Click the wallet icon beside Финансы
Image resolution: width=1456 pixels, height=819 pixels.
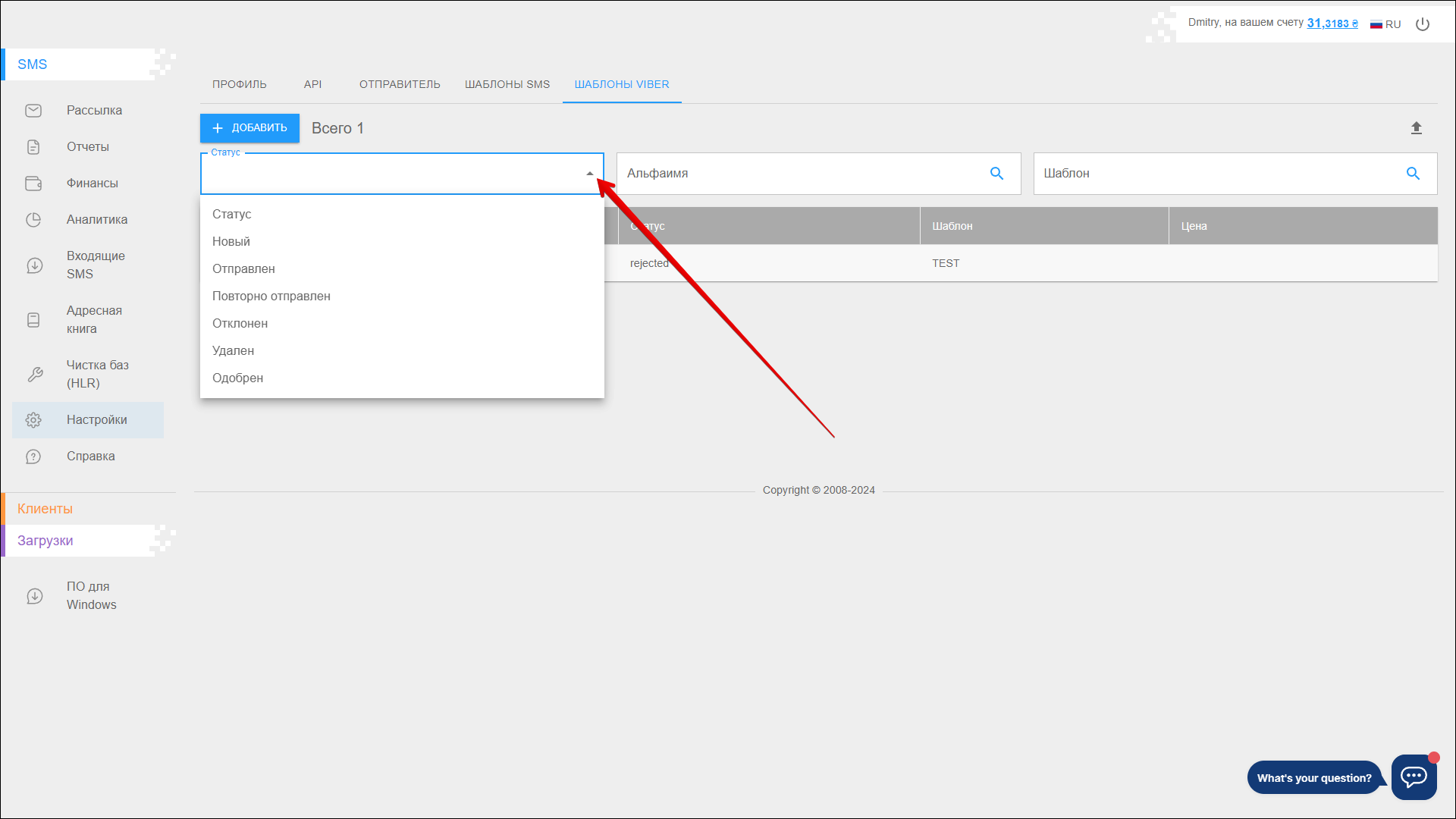coord(33,184)
